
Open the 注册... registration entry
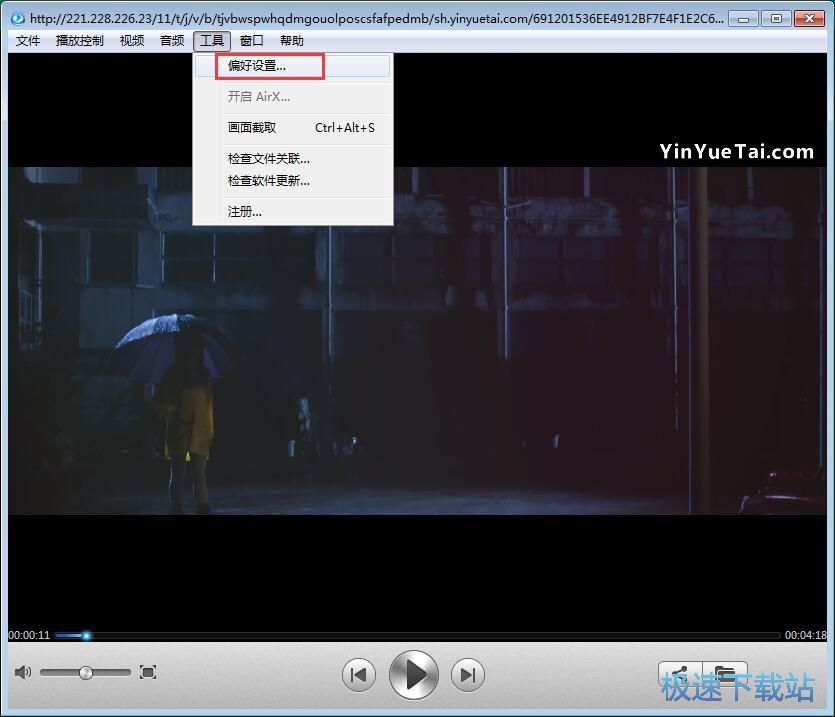[293, 211]
